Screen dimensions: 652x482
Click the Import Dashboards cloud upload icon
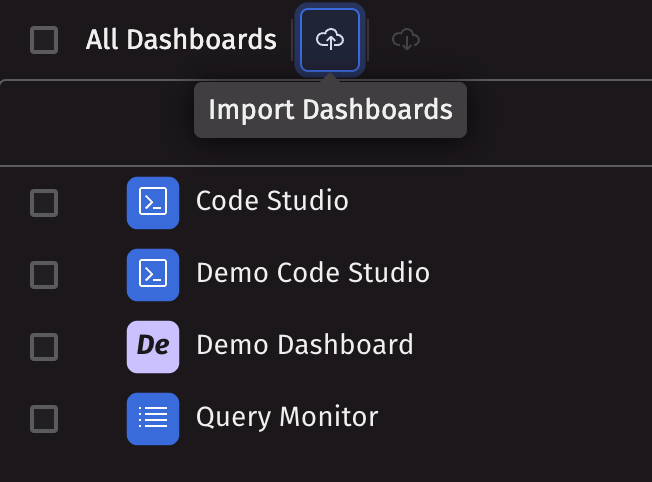coord(329,40)
